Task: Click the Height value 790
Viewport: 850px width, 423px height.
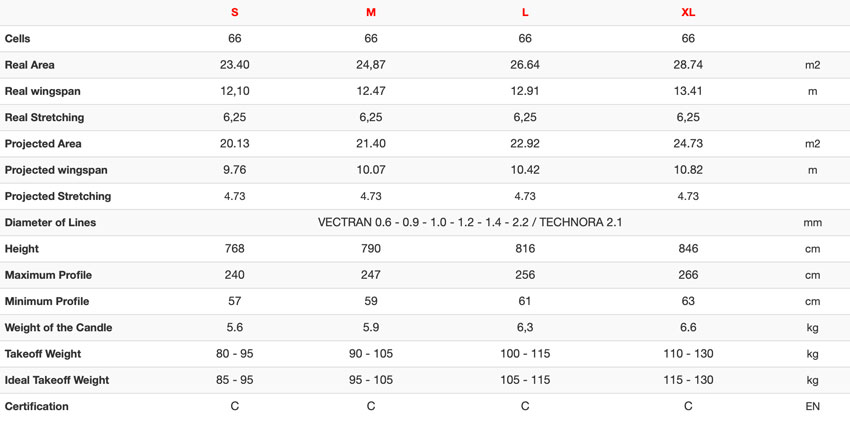Action: click(x=371, y=249)
